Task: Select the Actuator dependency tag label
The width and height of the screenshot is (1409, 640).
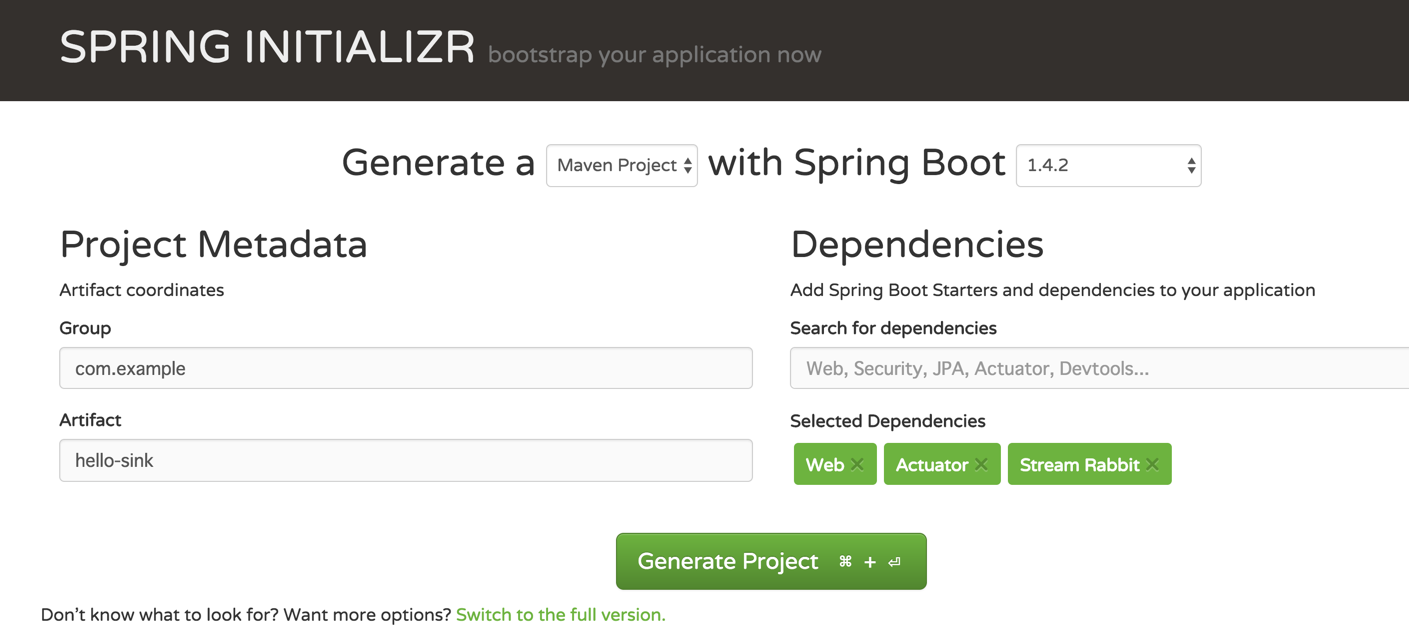Action: click(x=931, y=465)
